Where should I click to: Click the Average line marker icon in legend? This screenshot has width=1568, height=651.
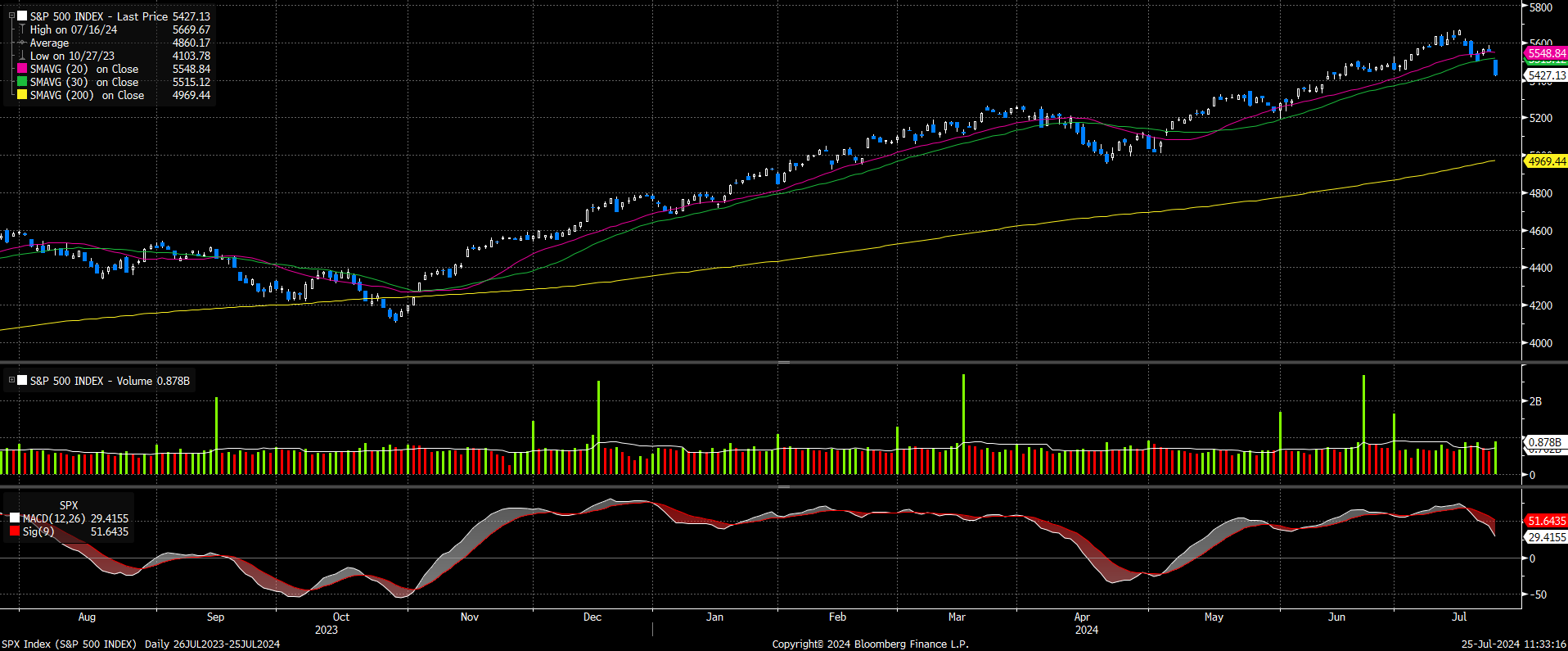click(x=22, y=43)
